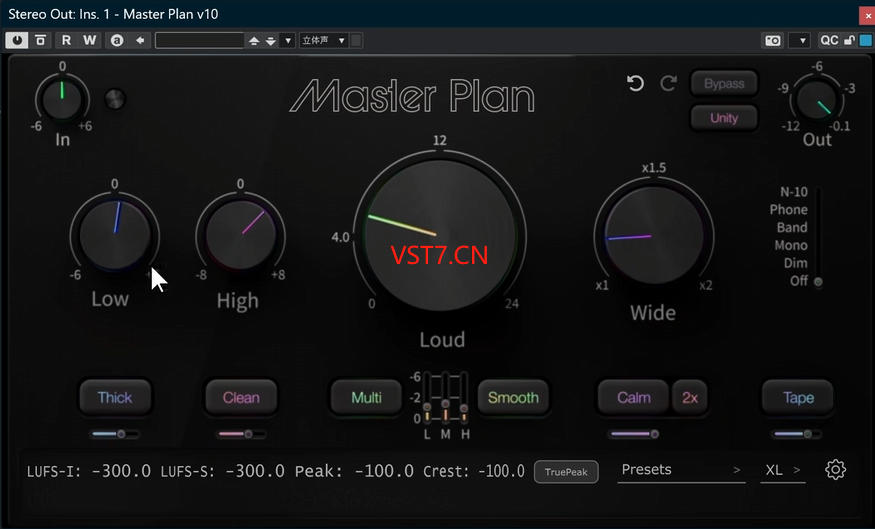The image size is (875, 529).
Task: Open the XL size menu
Action: 782,470
